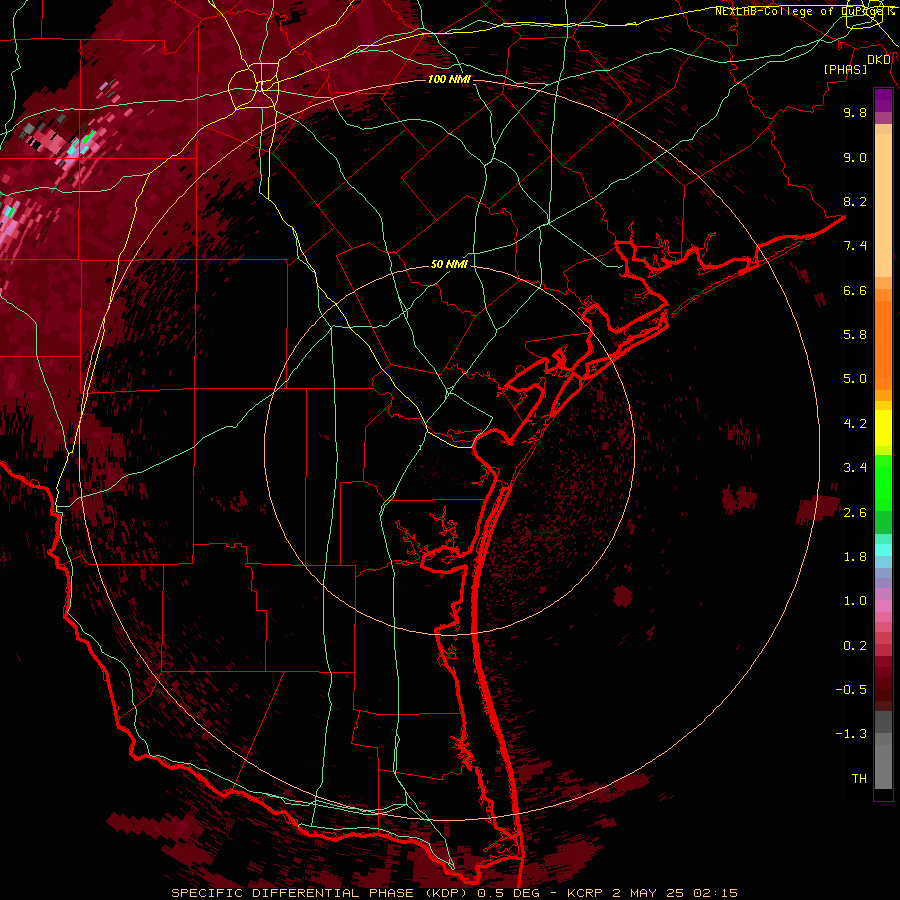Pick the bright green segment of the color bar
900x900 pixels.
click(x=883, y=482)
